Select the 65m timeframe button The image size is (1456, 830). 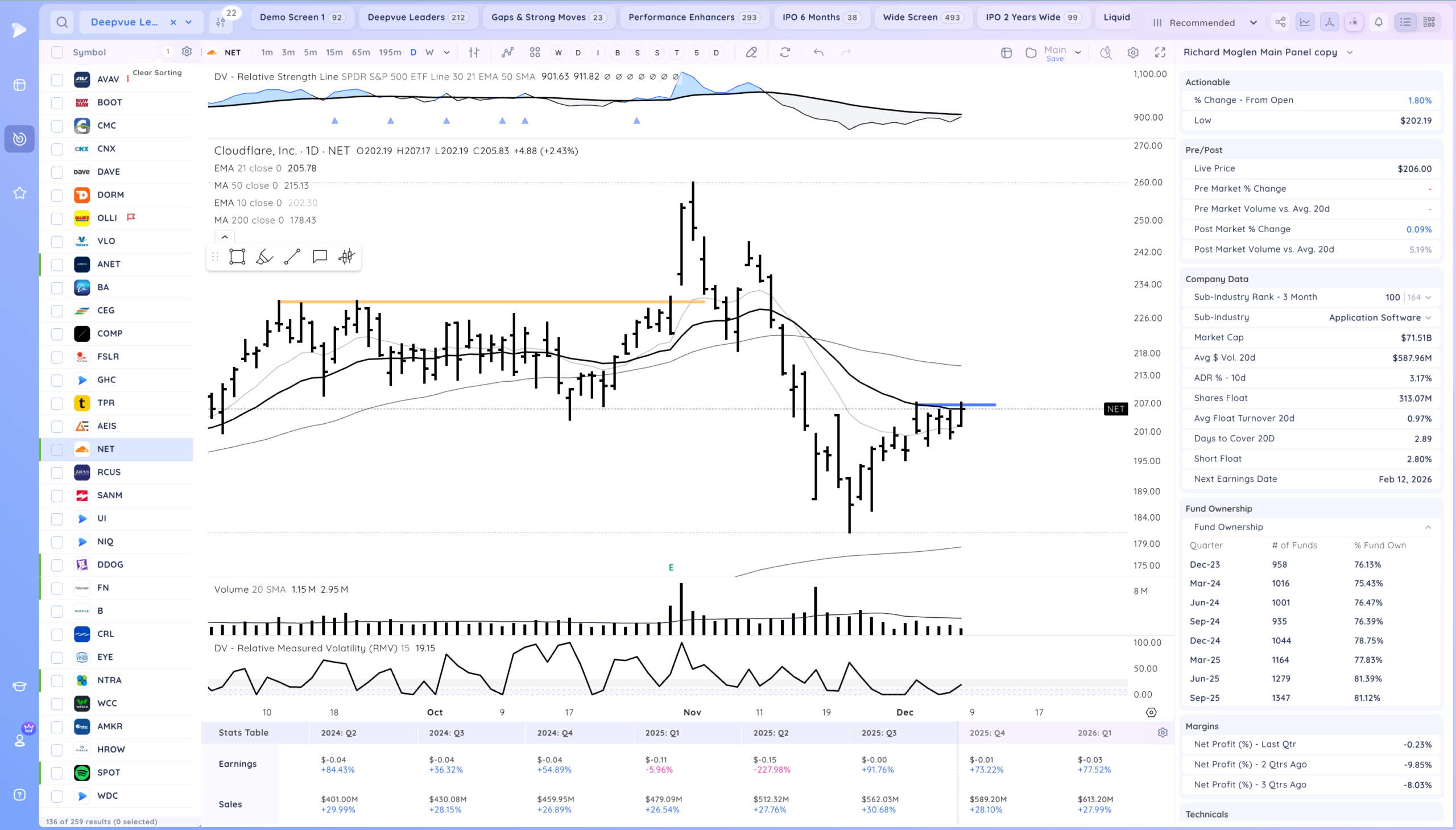coord(360,52)
